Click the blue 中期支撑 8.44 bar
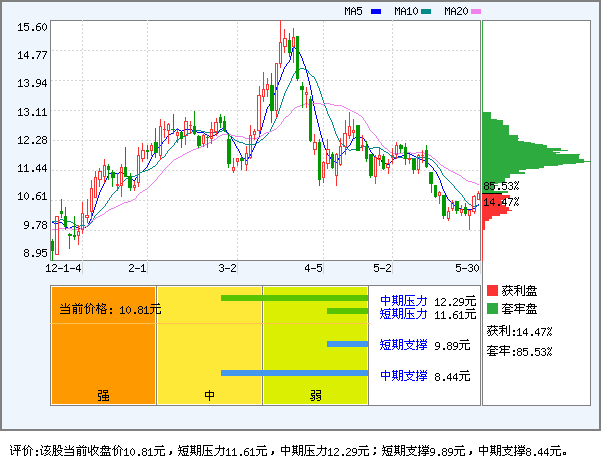The width and height of the screenshot is (601, 456). coord(294,374)
